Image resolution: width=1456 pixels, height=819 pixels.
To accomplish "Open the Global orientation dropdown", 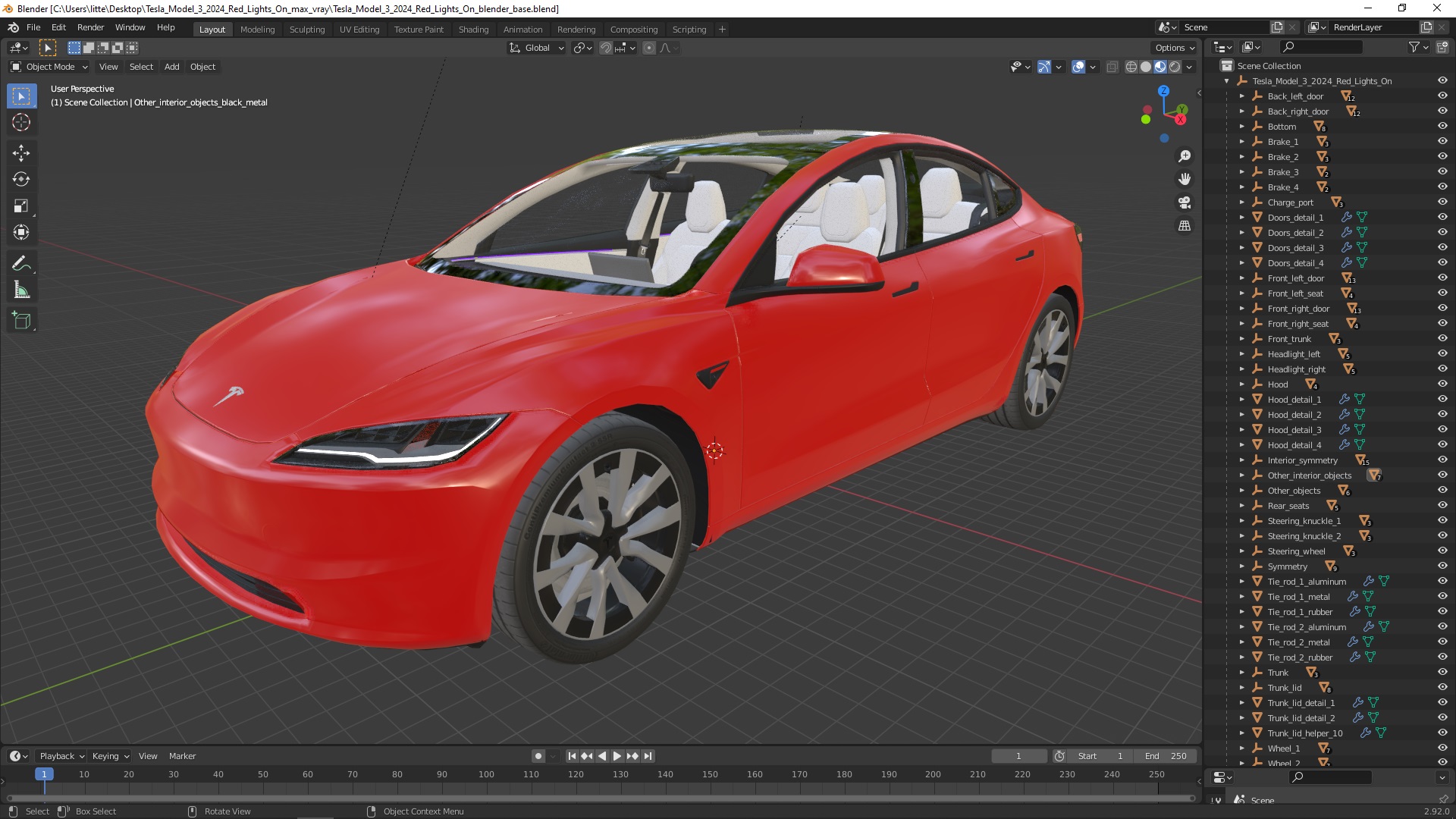I will pos(537,48).
